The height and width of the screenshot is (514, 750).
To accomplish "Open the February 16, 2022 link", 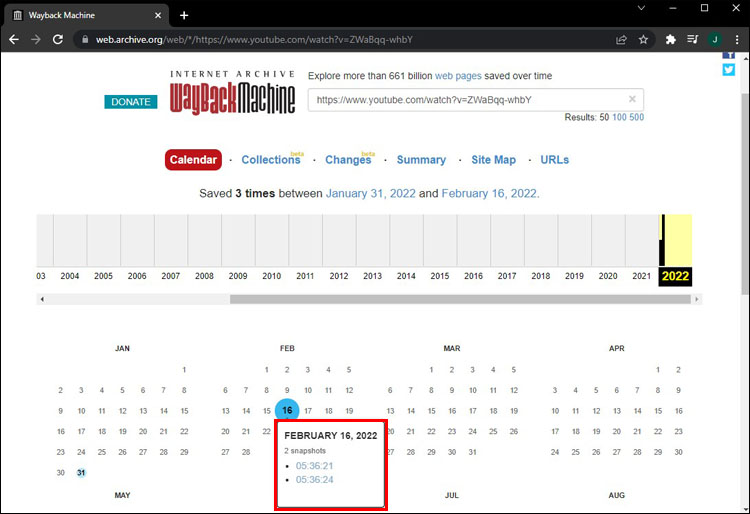I will [x=489, y=194].
